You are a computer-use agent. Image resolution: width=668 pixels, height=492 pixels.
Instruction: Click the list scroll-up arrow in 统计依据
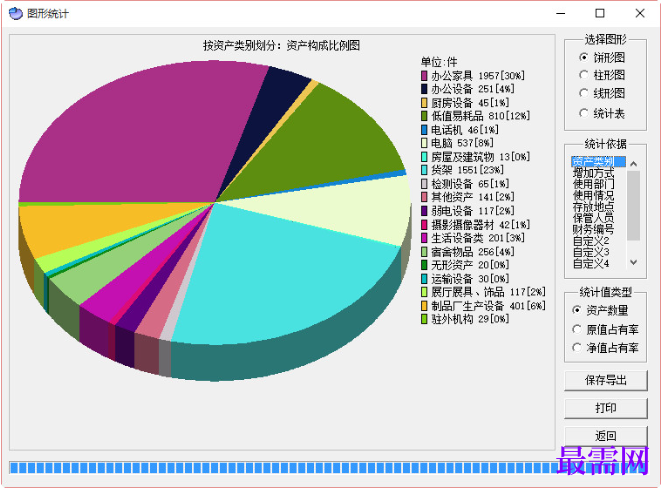tap(633, 164)
